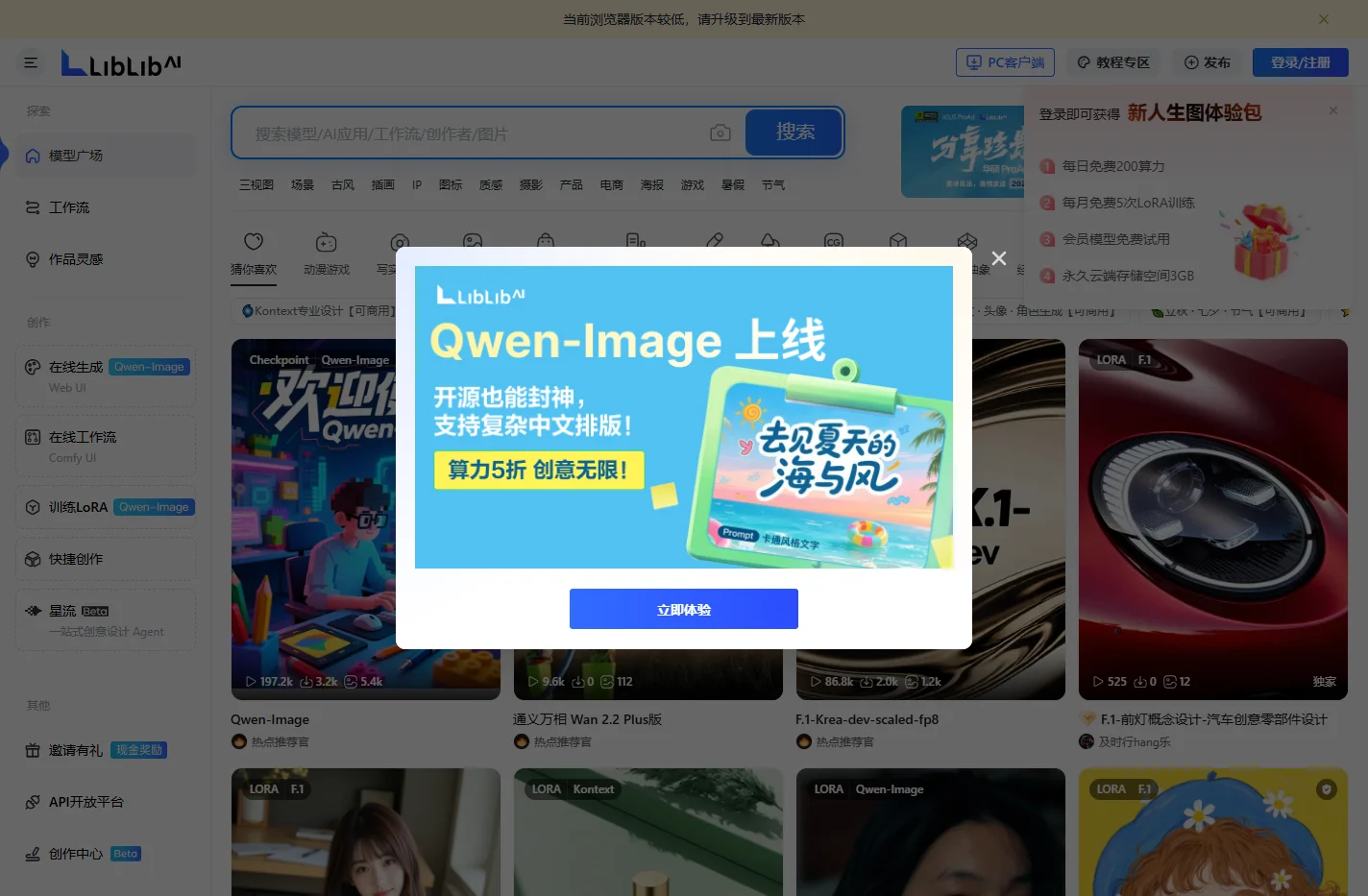Open 训练LoRA in the sidebar
1368x896 pixels.
point(106,507)
